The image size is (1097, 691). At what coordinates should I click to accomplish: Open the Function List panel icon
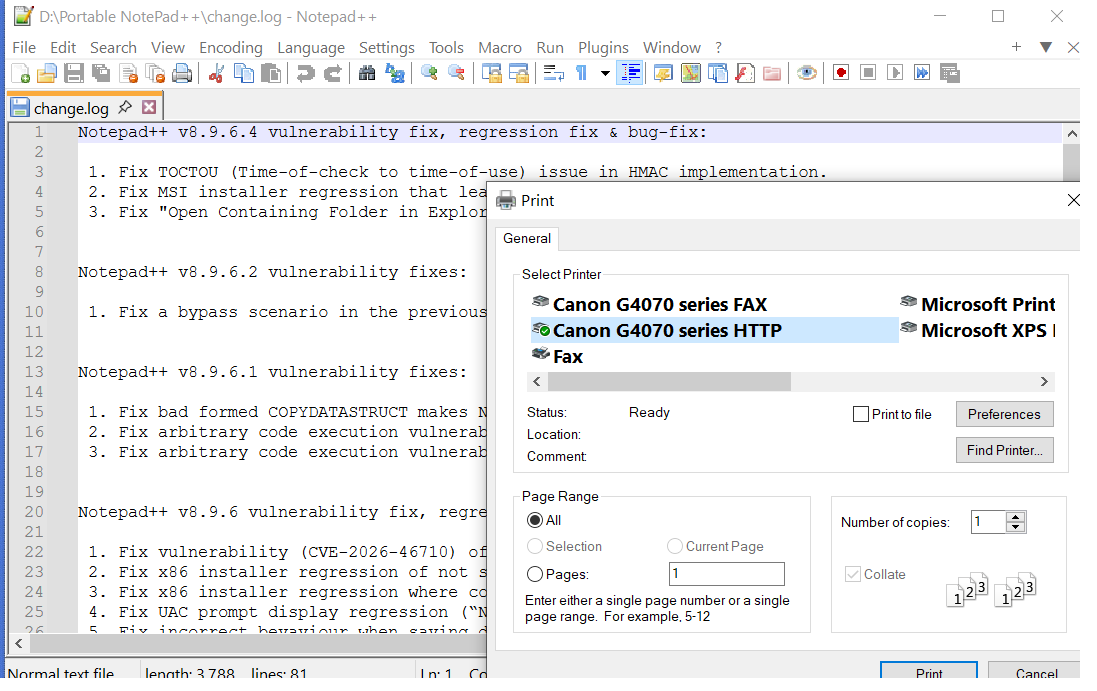click(745, 73)
